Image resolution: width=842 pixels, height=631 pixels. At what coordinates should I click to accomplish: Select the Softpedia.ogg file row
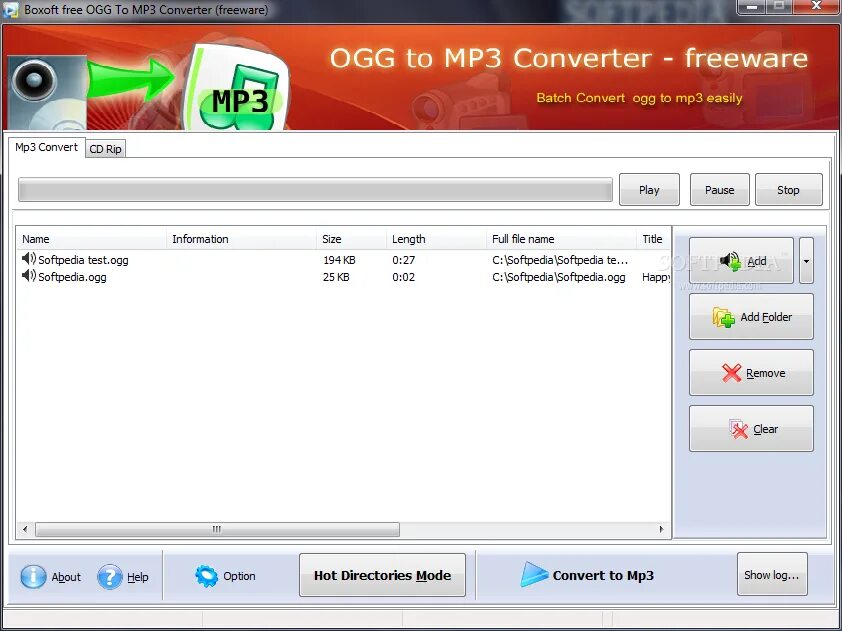tap(344, 277)
